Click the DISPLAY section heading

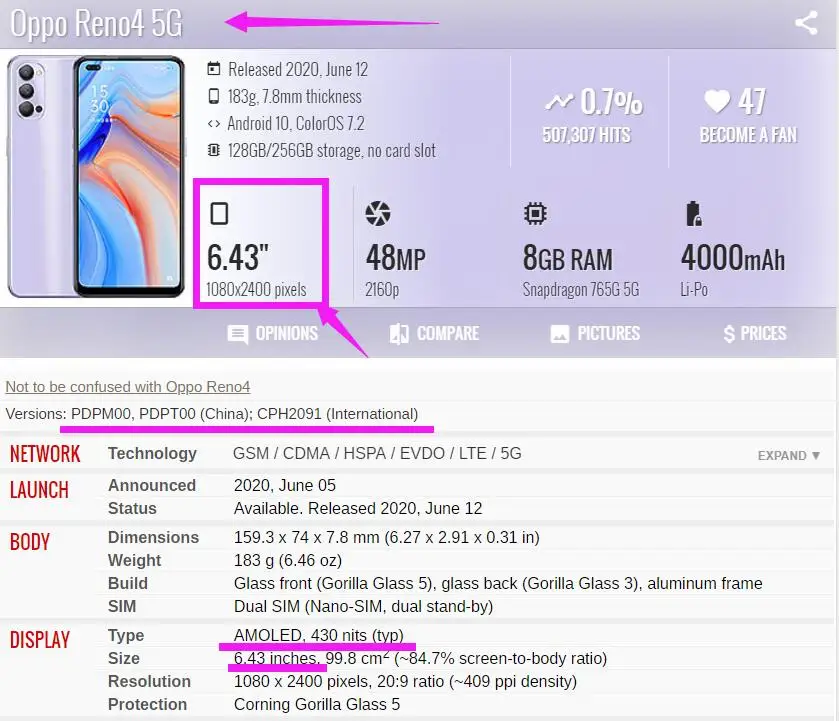click(x=40, y=640)
